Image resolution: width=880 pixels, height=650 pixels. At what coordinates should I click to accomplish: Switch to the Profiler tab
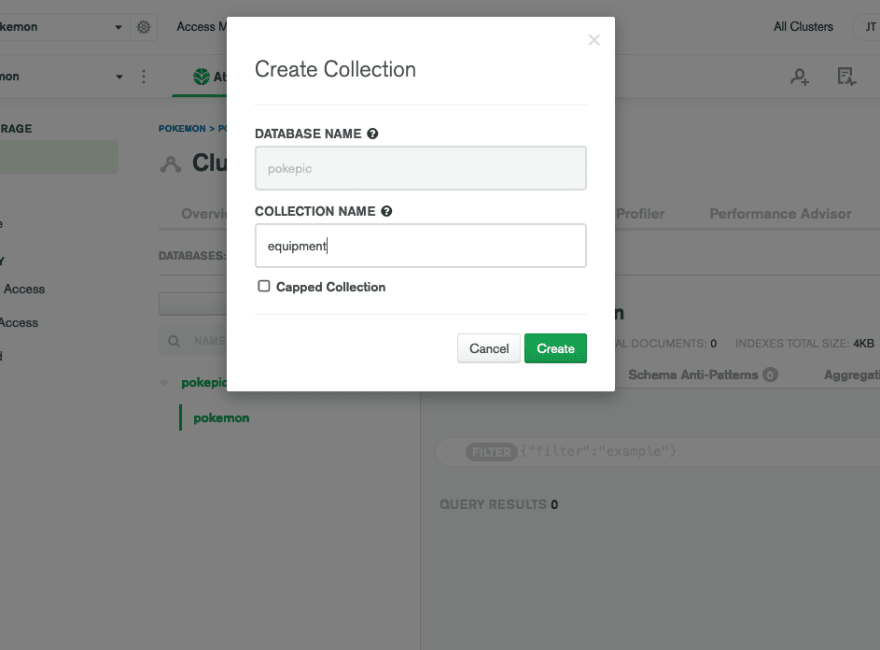tap(640, 214)
